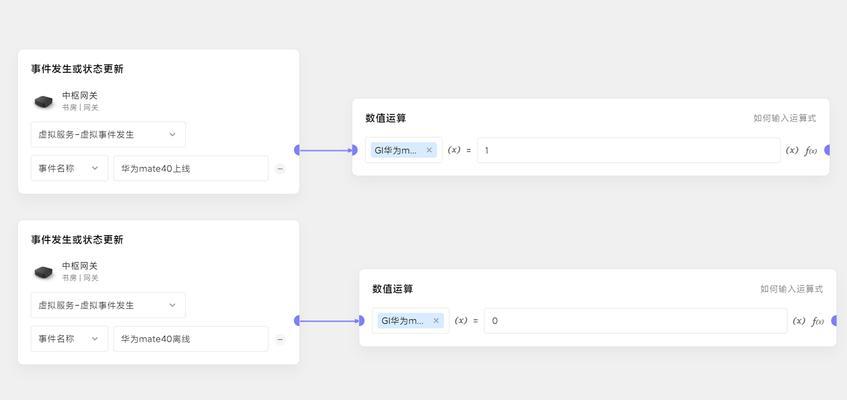Click expression field containing 0
The width and height of the screenshot is (847, 400).
635,321
